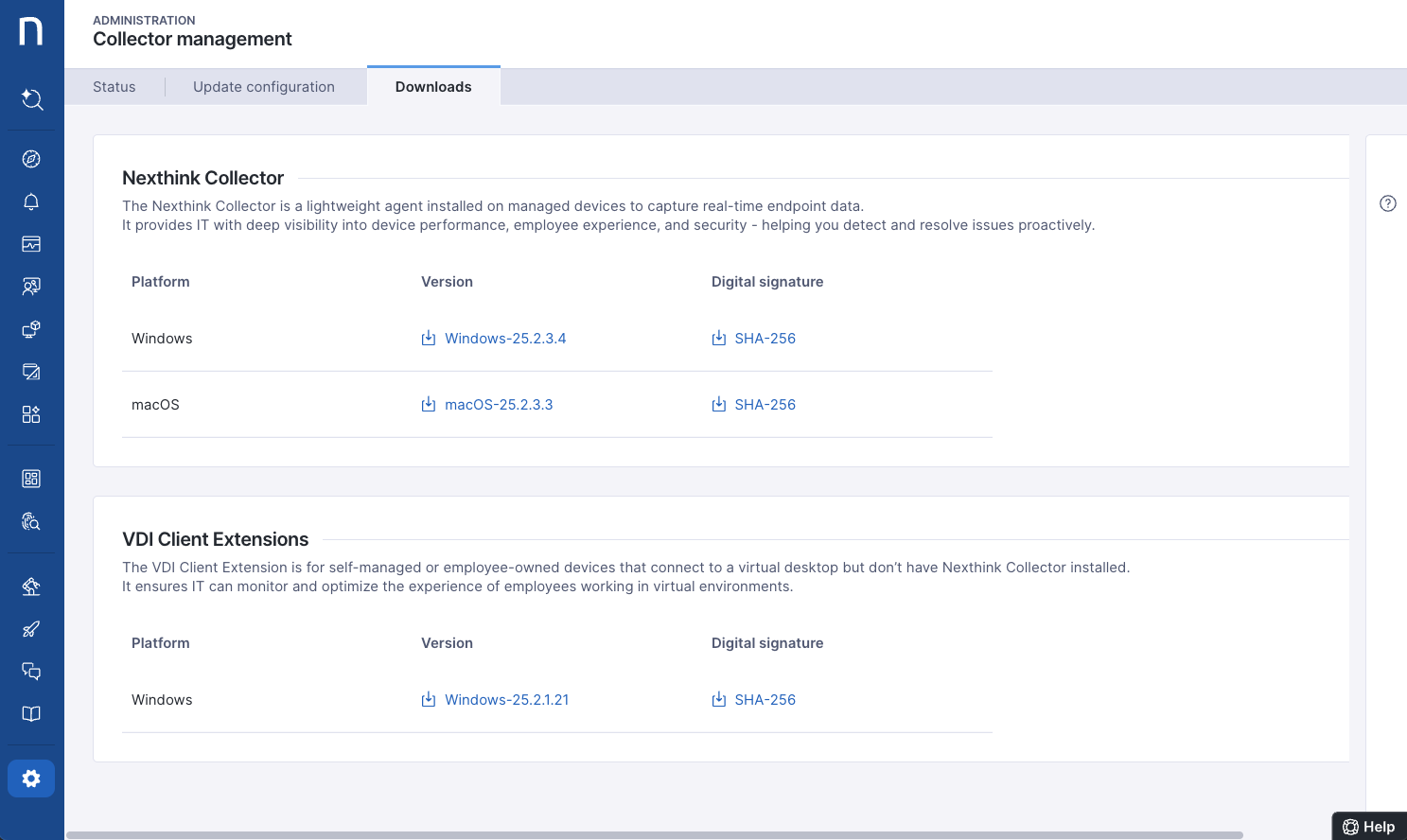
Task: Switch to the Status tab
Action: click(114, 86)
